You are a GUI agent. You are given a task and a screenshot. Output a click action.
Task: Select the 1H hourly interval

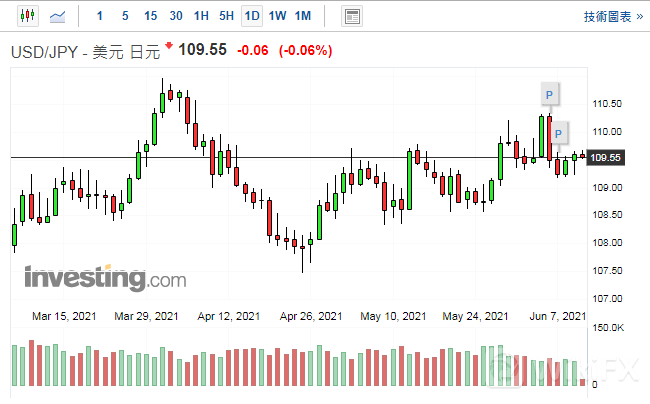click(201, 16)
